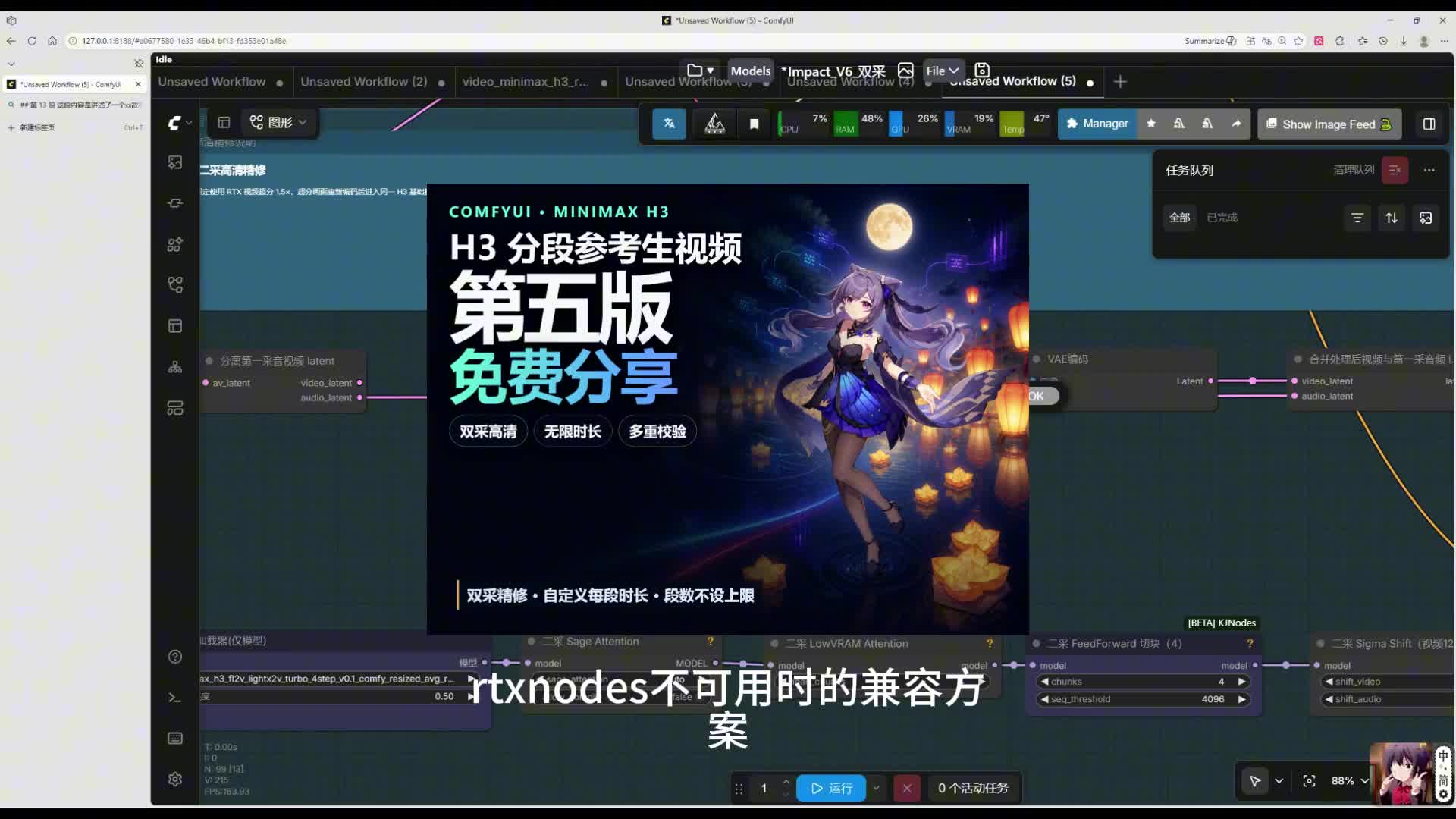The height and width of the screenshot is (819, 1456).
Task: Open the workflows graph sidebar icon
Action: 175,285
